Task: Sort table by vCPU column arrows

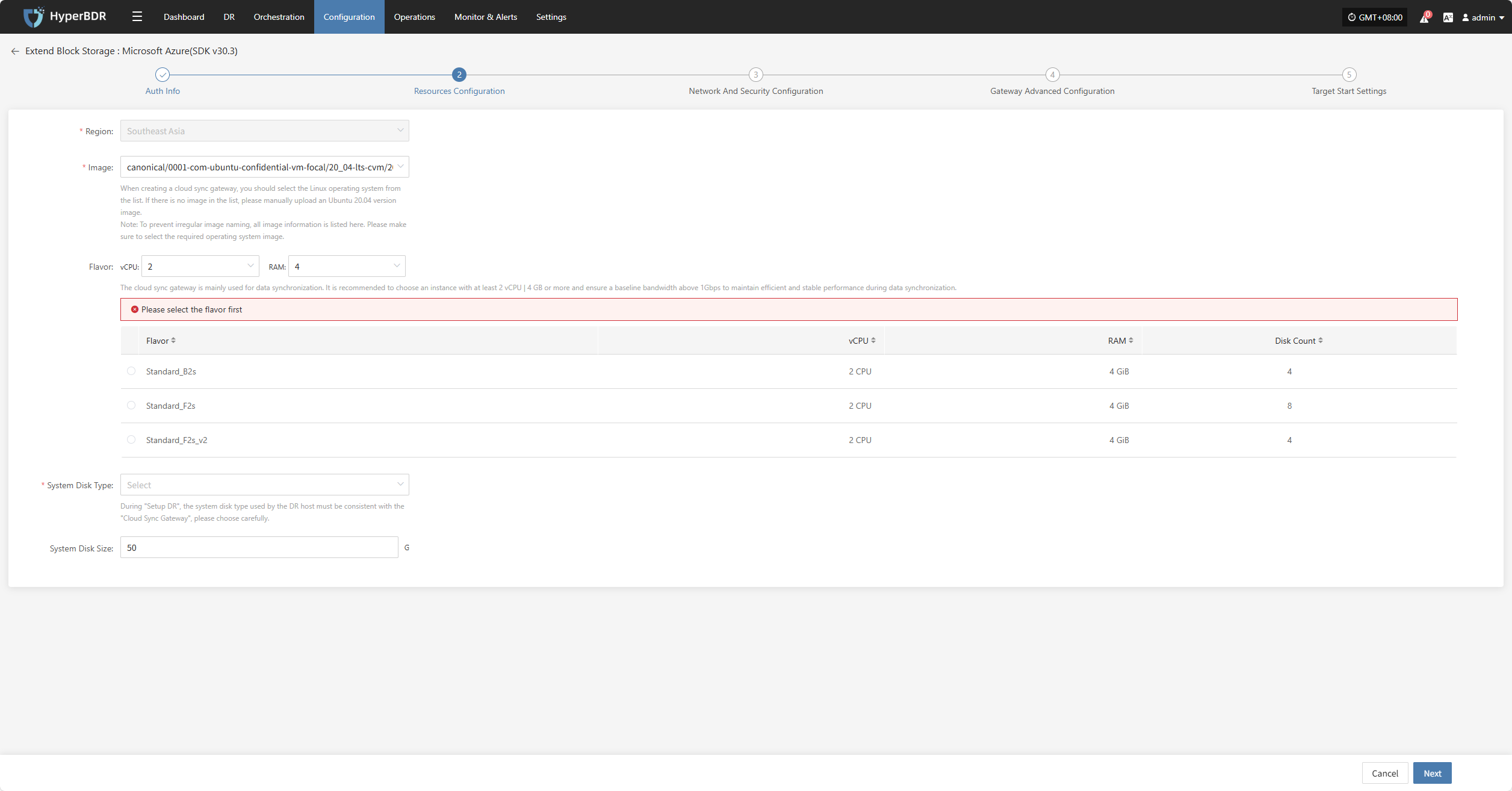Action: tap(873, 341)
